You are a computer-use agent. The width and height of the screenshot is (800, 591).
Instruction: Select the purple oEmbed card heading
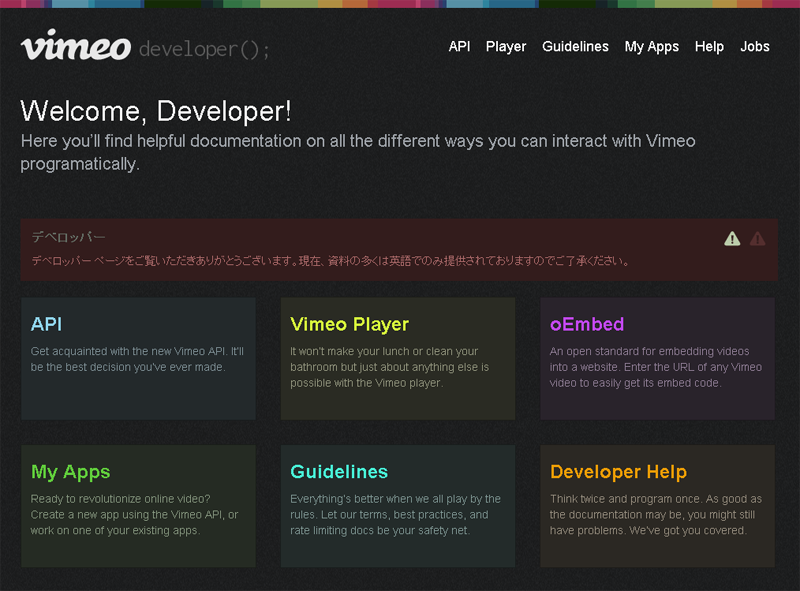click(587, 324)
